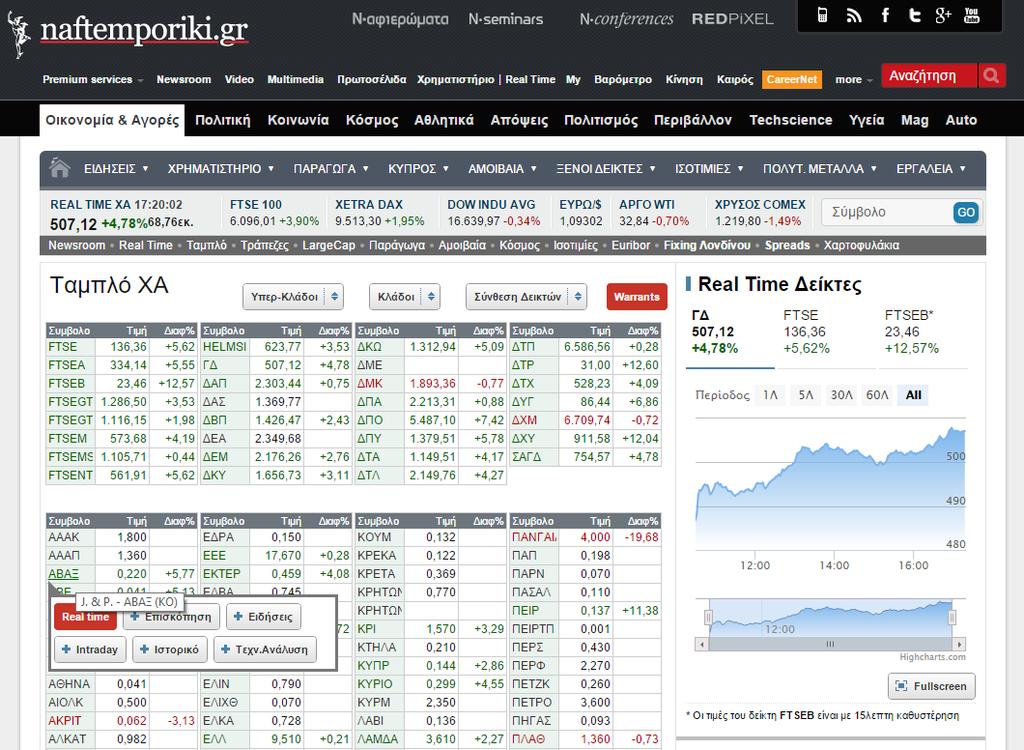Open the Κλάδοι dropdown
The width and height of the screenshot is (1024, 750).
(404, 297)
